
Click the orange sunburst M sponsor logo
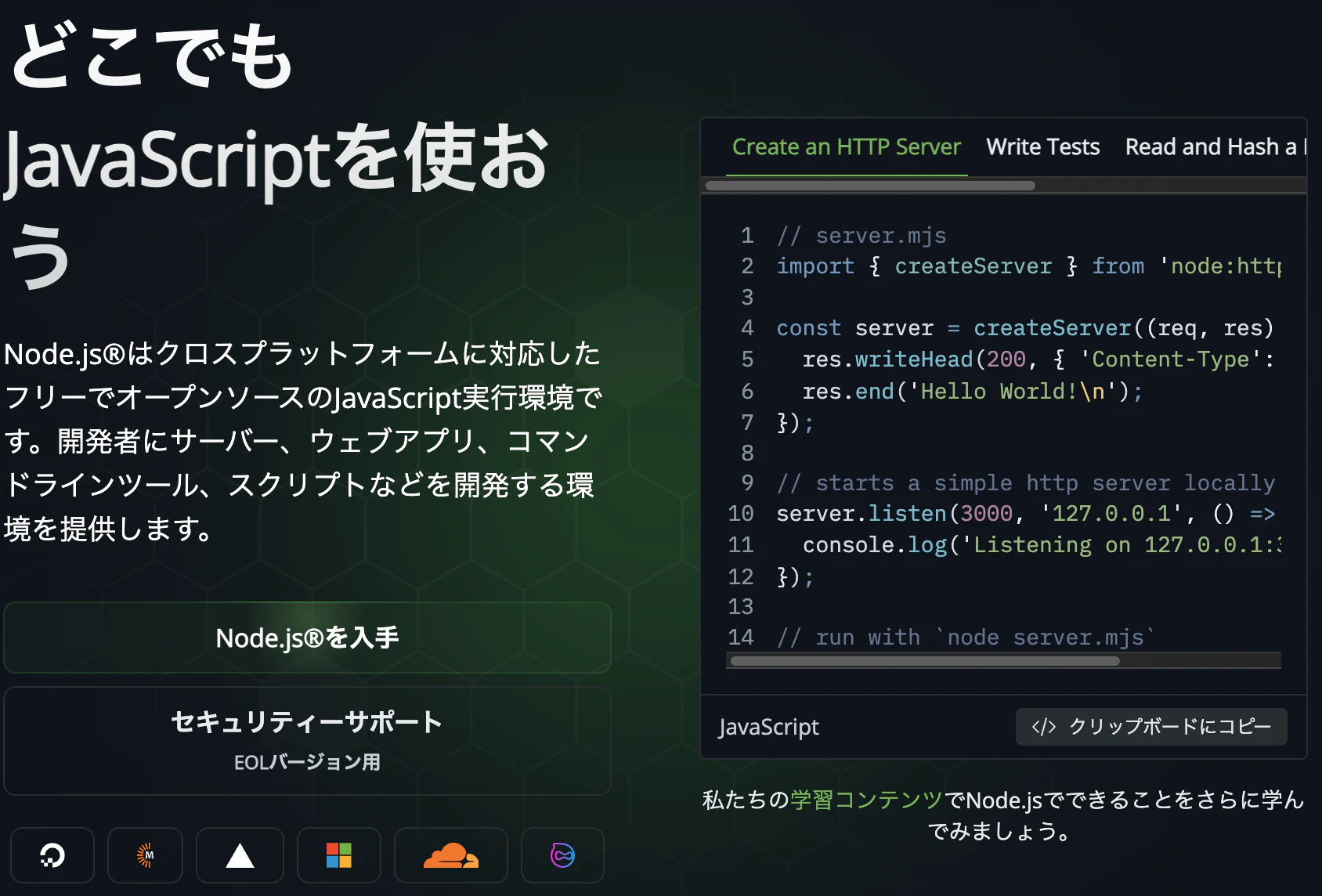pos(146,855)
